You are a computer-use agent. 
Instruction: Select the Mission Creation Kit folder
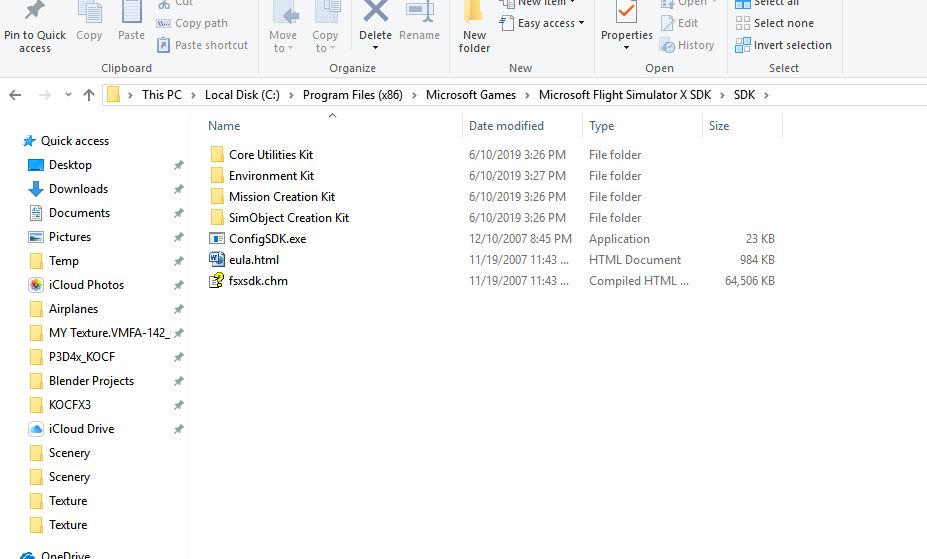pyautogui.click(x=282, y=197)
